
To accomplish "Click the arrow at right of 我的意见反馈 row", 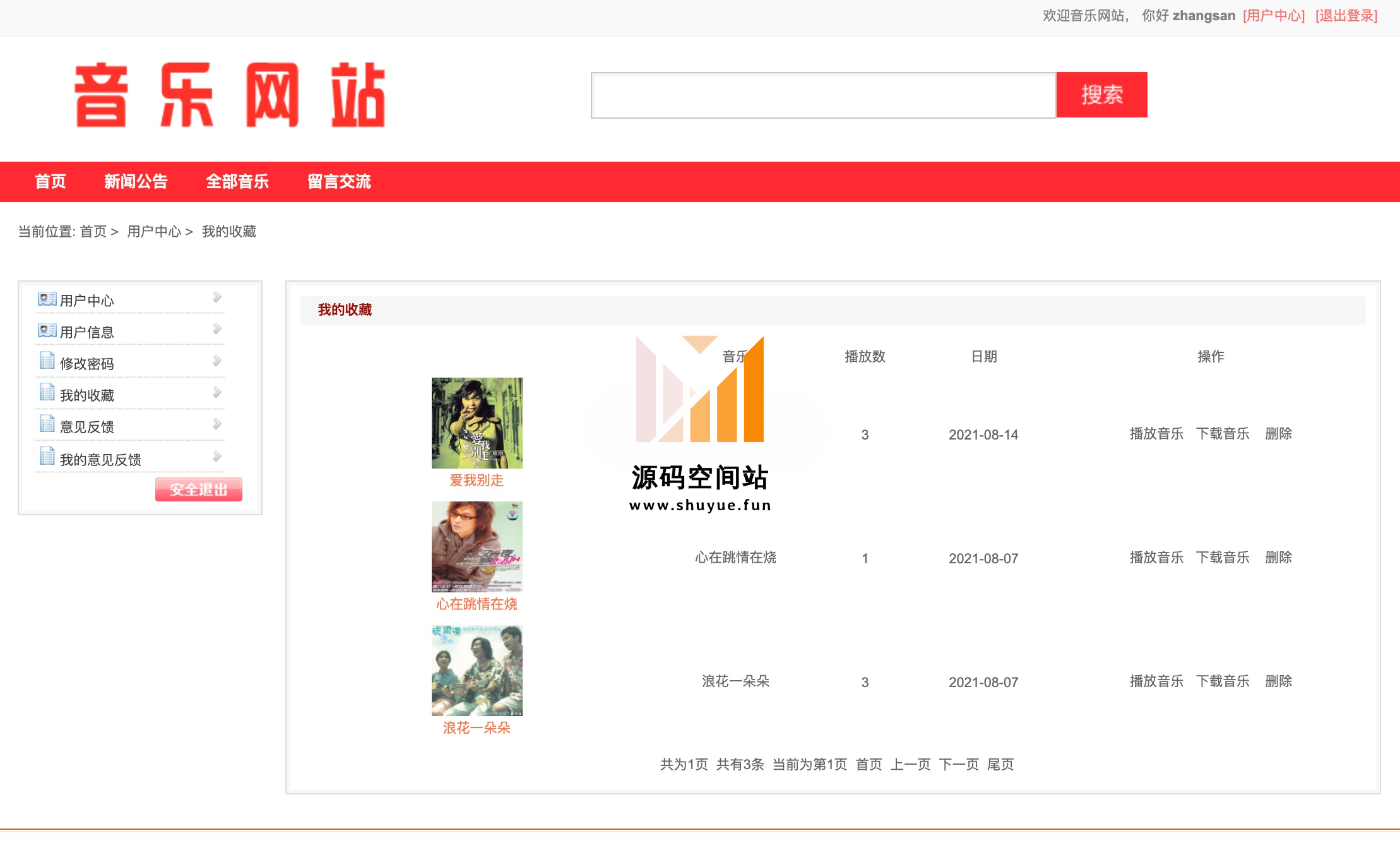I will [x=217, y=456].
